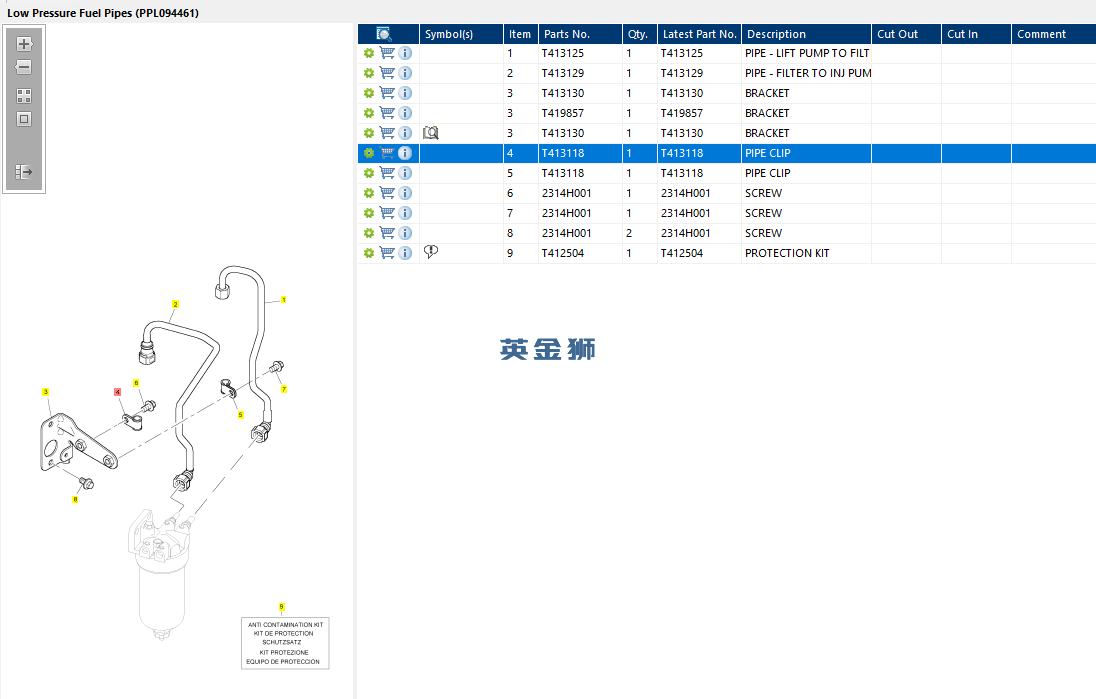Image resolution: width=1096 pixels, height=699 pixels.
Task: Sort by the Parts No. column header
Action: coord(580,34)
